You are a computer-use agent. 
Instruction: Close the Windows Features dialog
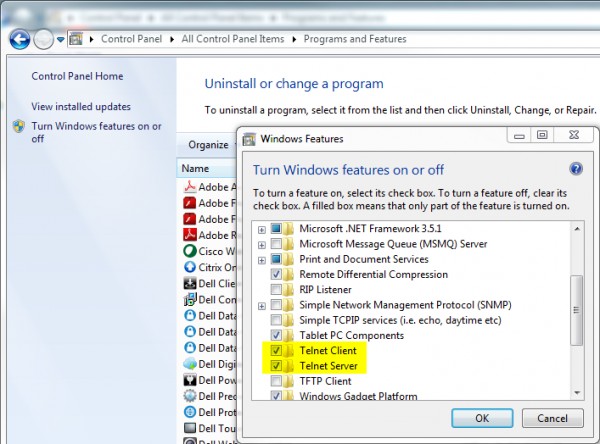tap(574, 135)
